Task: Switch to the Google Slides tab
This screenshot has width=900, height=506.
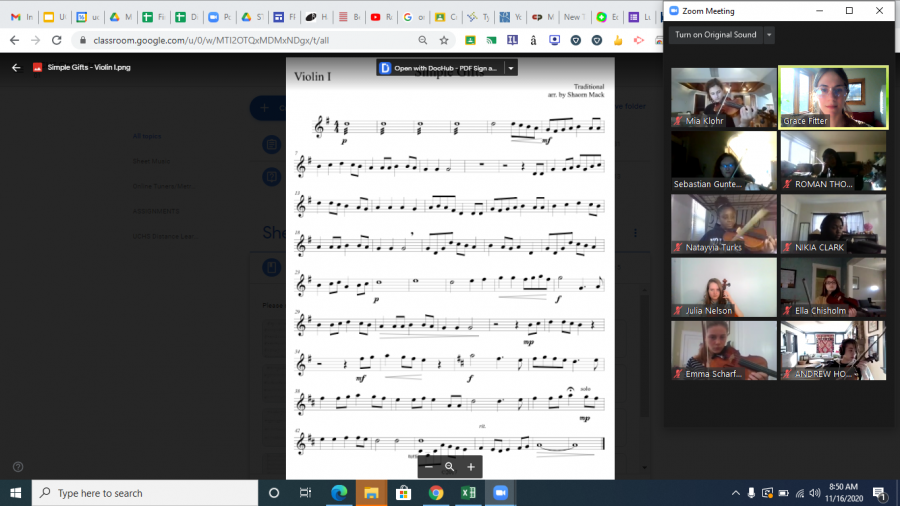Action: 55,17
